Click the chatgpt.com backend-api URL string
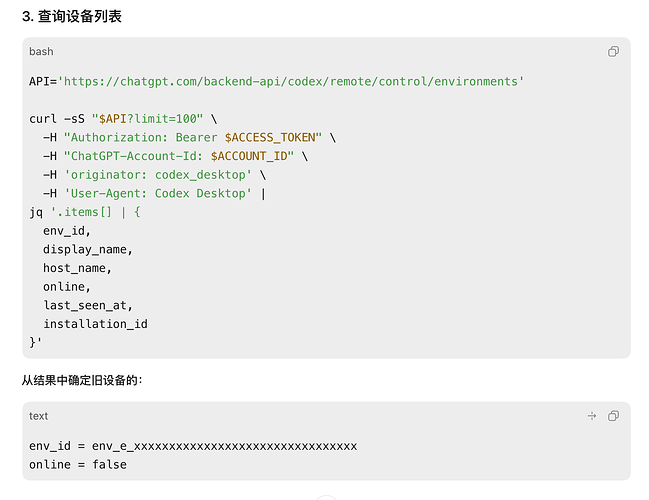 [291, 82]
